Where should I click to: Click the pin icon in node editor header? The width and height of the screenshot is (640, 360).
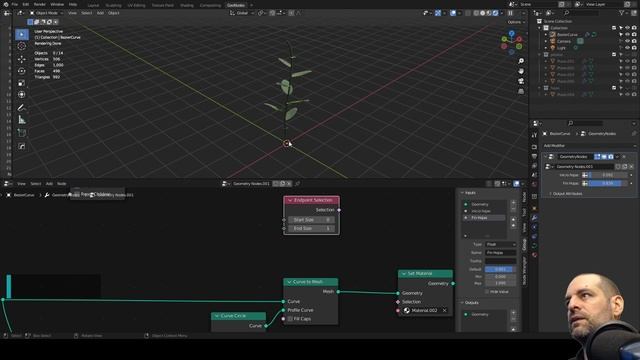coord(298,184)
